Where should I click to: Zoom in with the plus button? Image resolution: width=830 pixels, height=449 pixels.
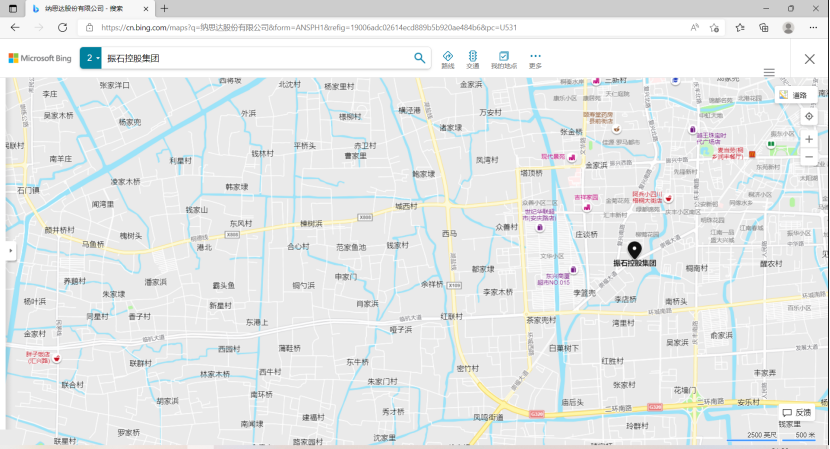[809, 139]
